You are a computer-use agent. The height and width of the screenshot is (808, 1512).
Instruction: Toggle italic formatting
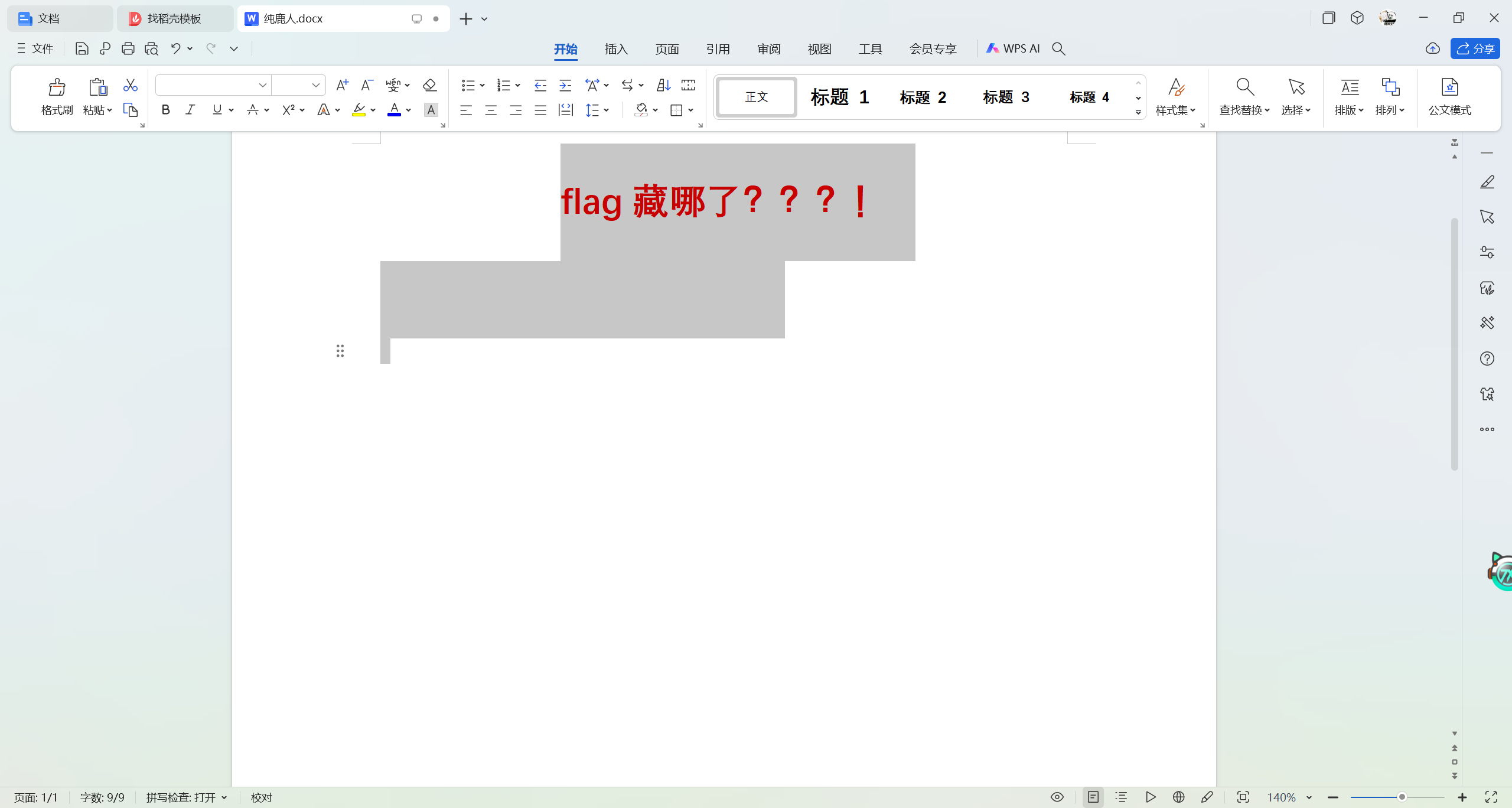(190, 109)
